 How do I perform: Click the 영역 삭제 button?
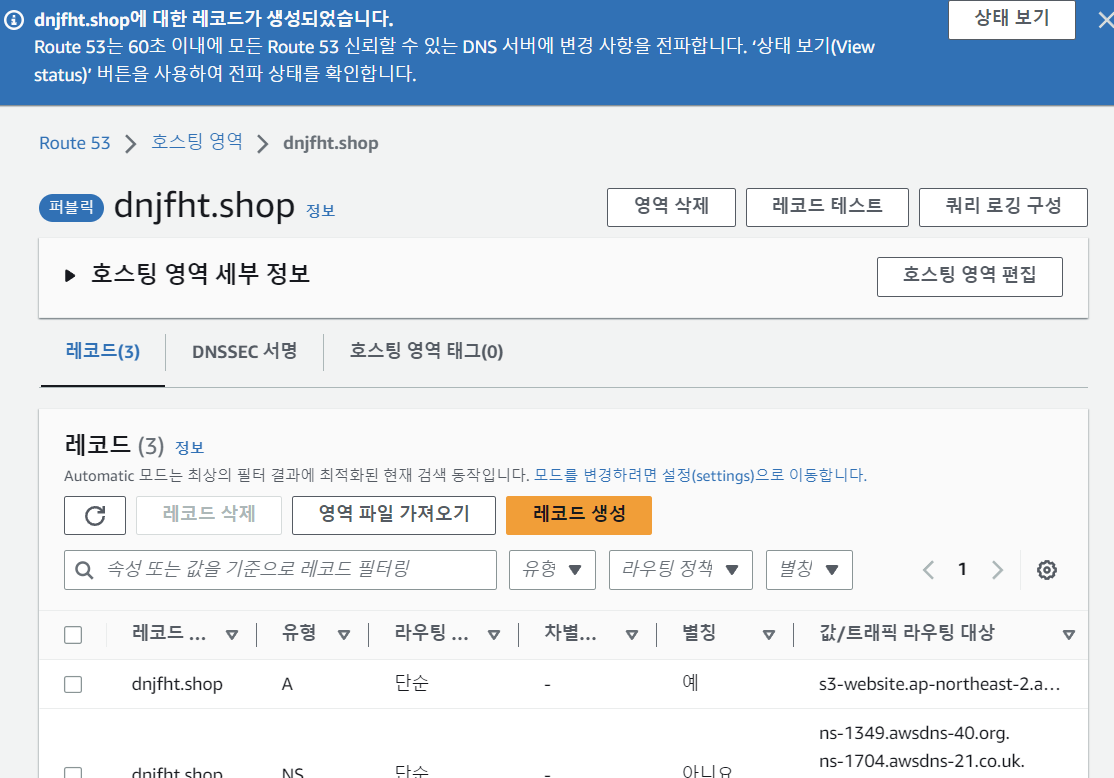(x=671, y=207)
